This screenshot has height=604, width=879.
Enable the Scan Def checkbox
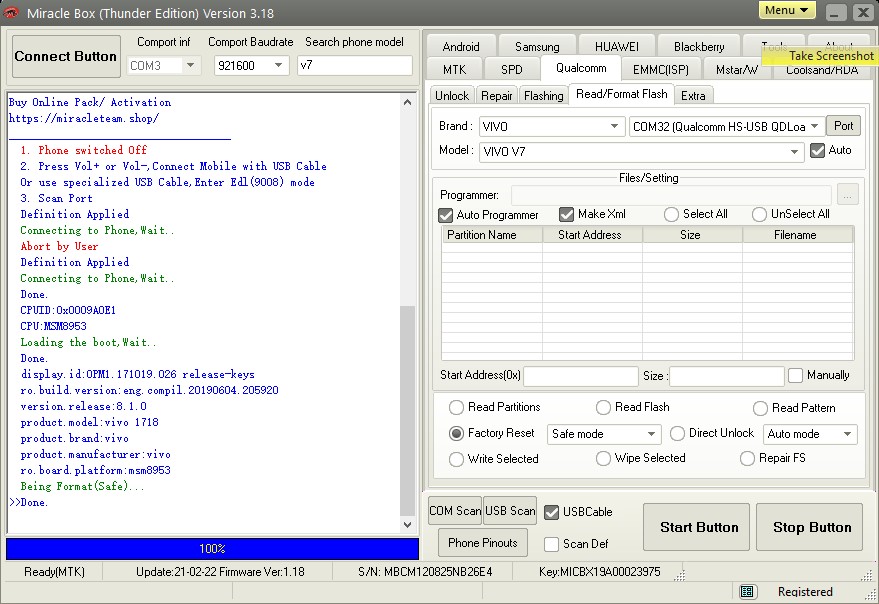click(x=552, y=544)
